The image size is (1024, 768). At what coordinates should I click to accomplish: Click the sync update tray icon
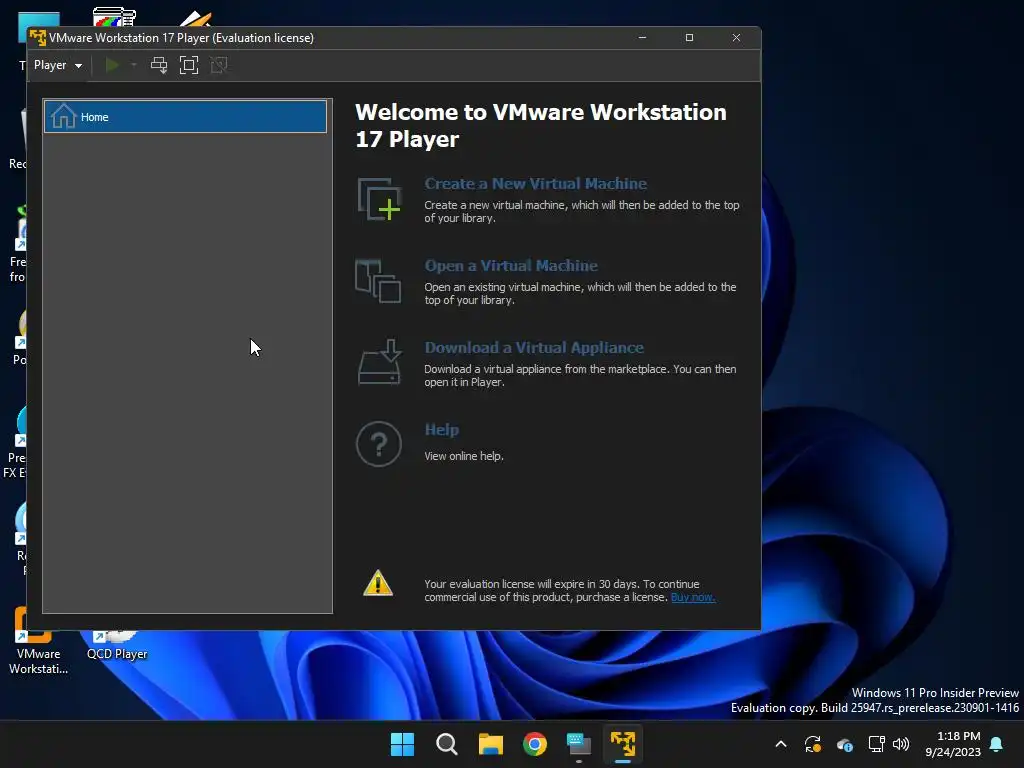(812, 744)
